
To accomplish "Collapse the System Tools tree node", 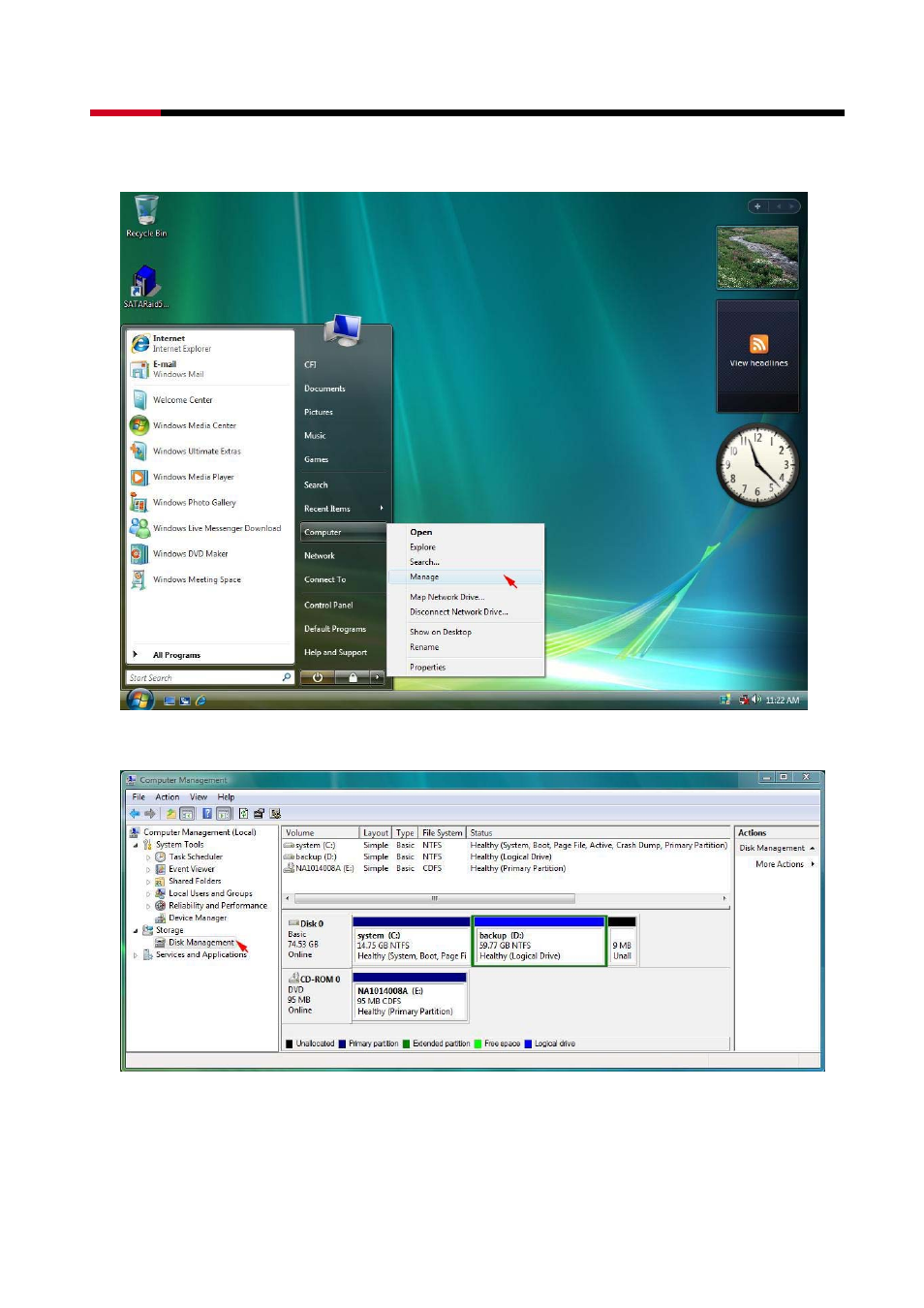I will [135, 845].
